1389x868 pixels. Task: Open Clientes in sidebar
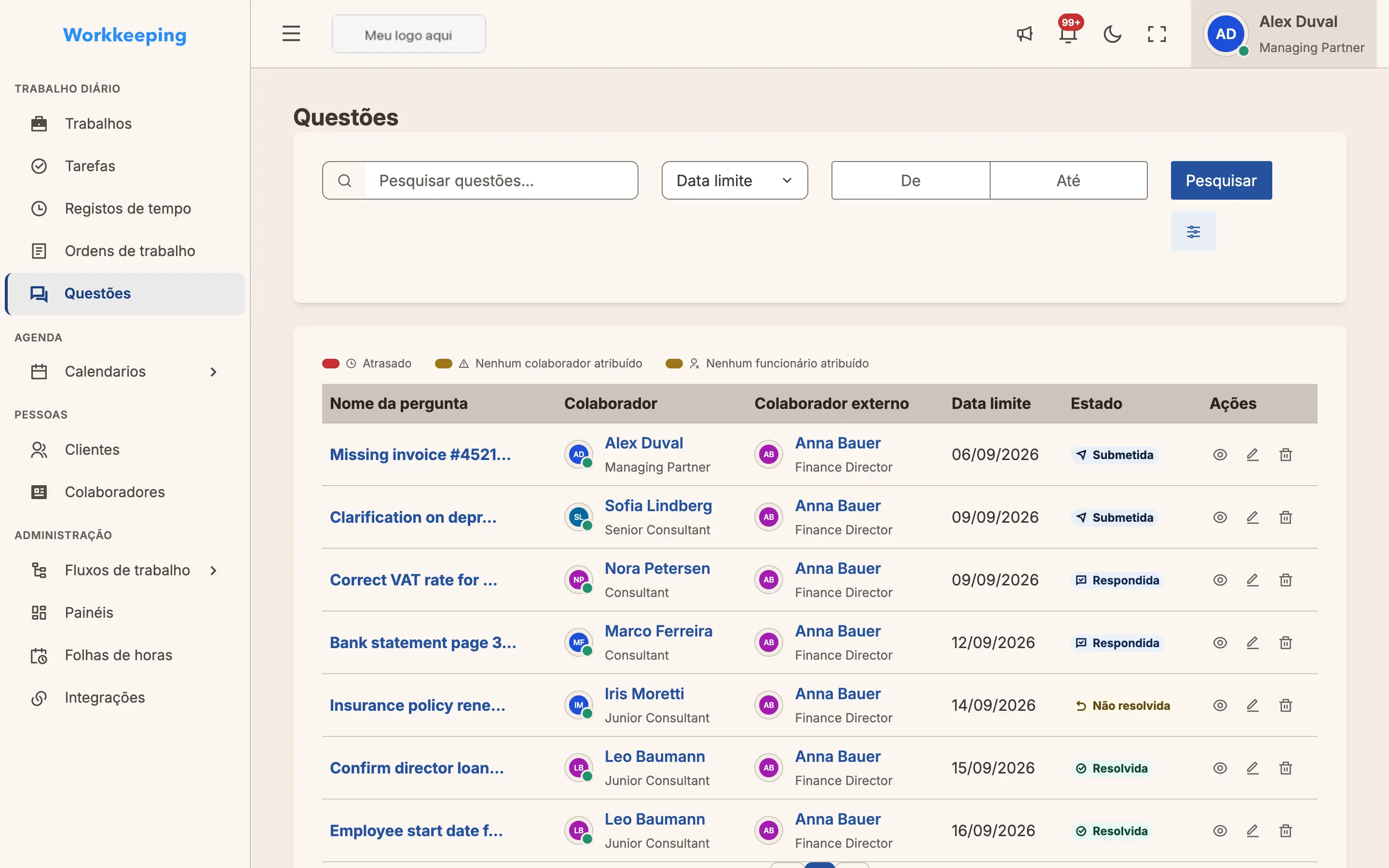pyautogui.click(x=125, y=449)
